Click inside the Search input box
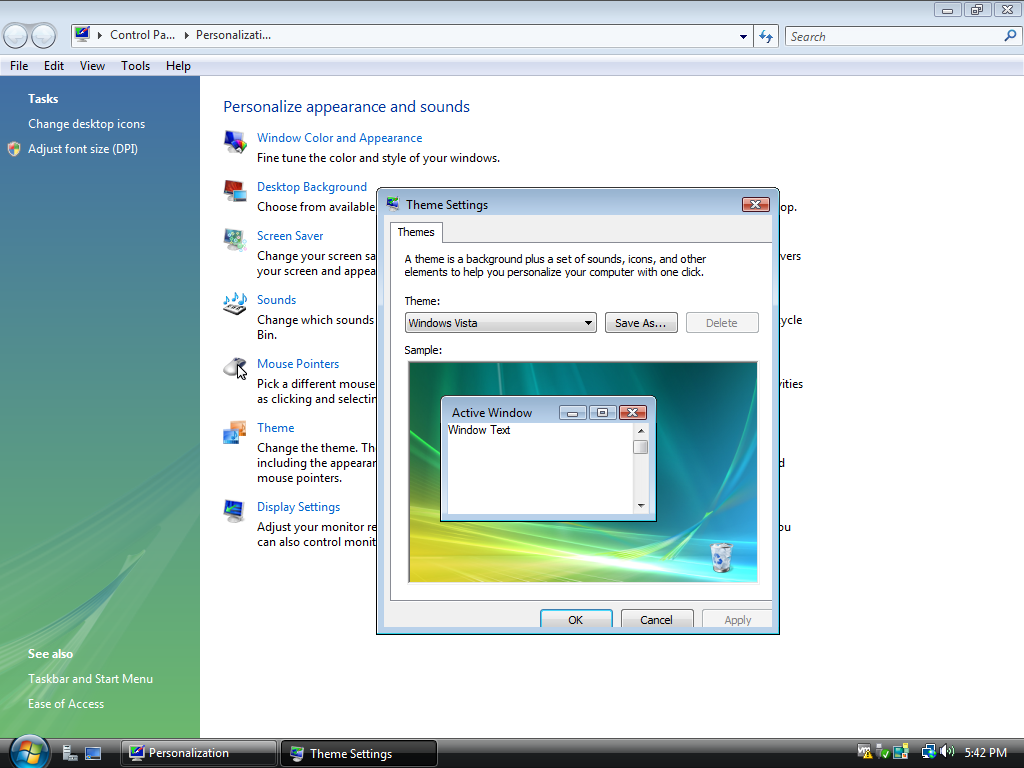 point(893,36)
